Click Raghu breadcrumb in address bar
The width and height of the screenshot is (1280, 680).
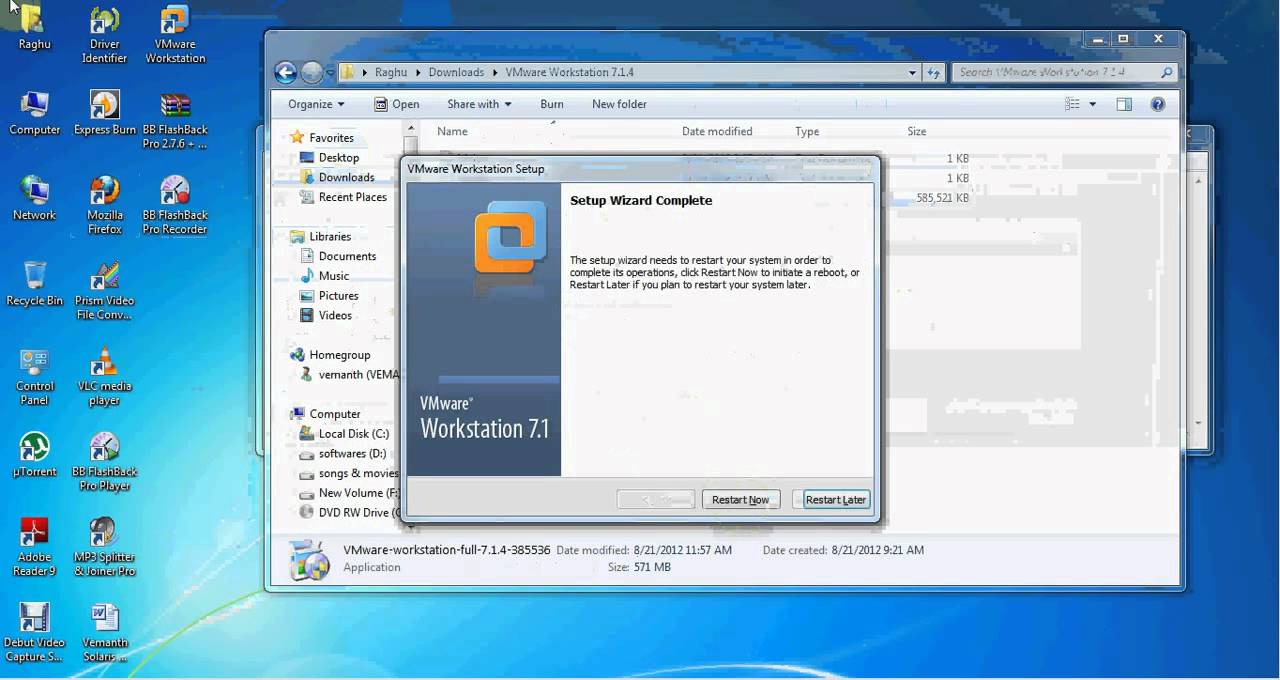393,72
